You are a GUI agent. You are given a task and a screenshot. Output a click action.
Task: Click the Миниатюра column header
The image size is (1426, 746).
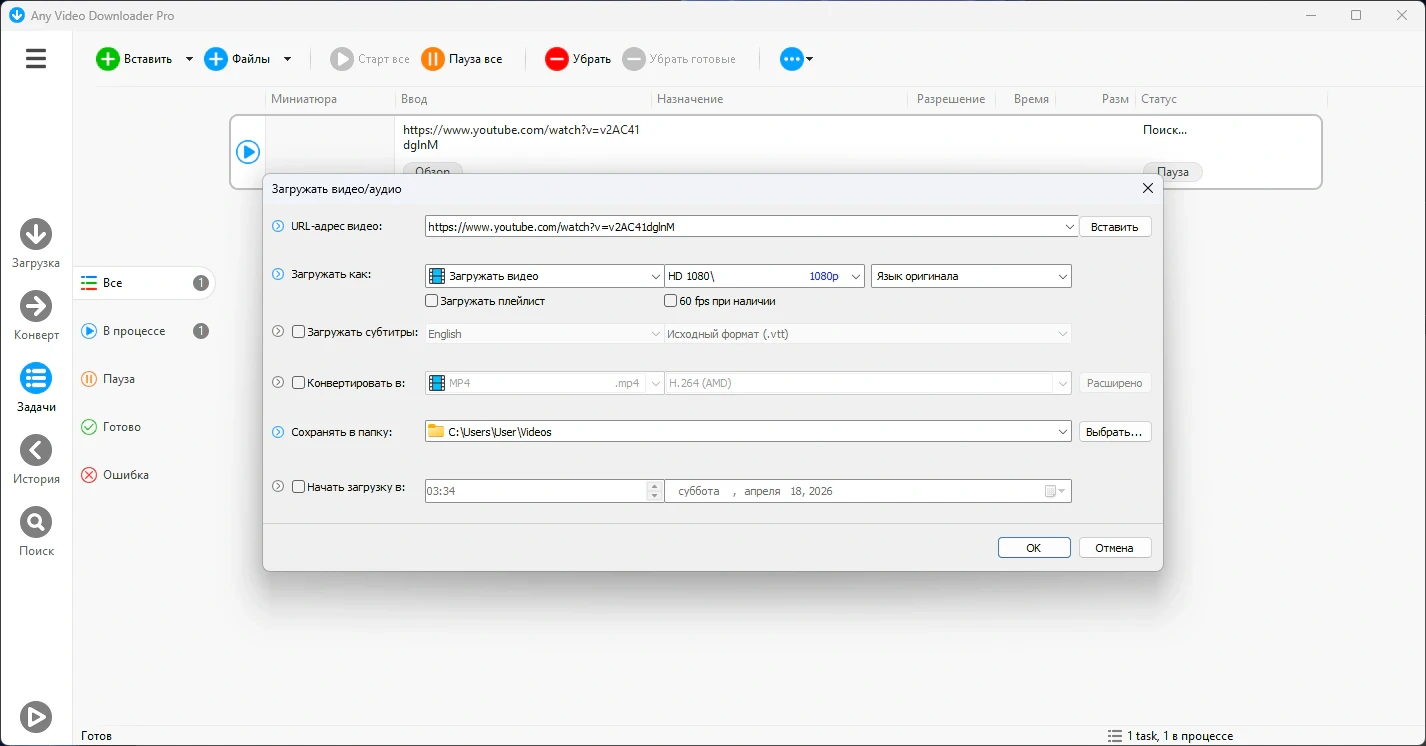(x=332, y=99)
